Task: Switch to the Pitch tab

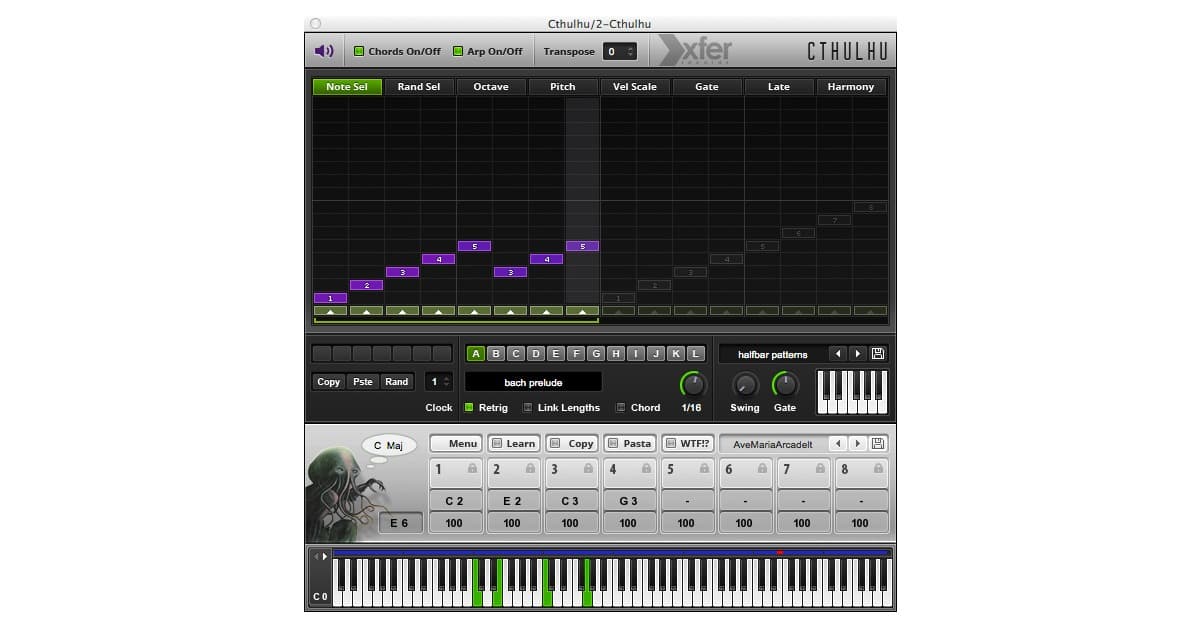Action: click(563, 86)
